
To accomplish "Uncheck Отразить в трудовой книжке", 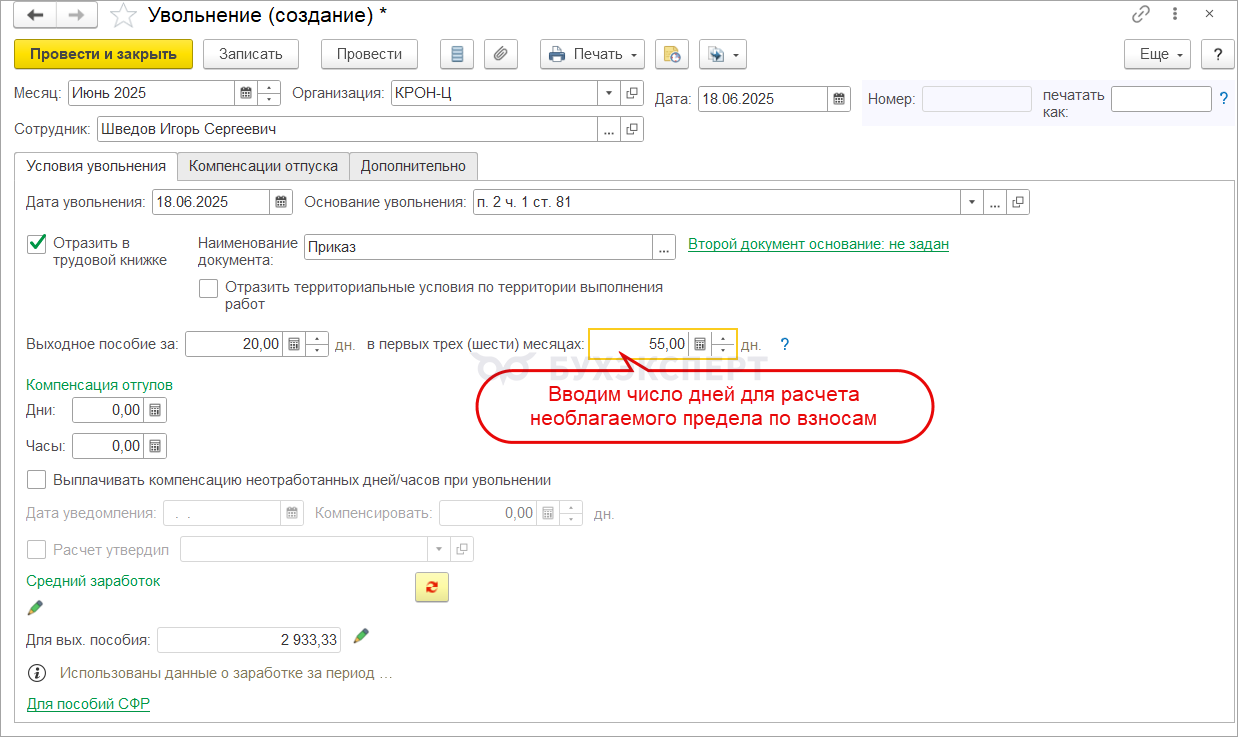I will 37,243.
